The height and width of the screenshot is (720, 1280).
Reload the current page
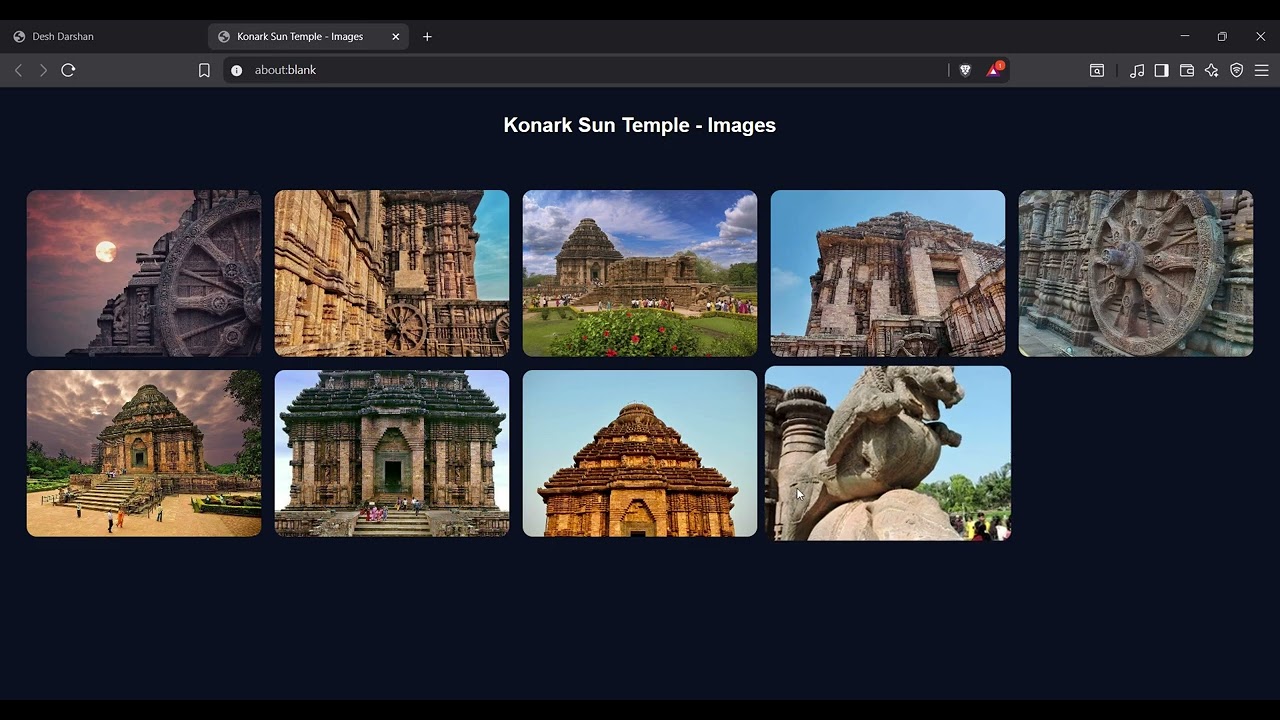68,70
